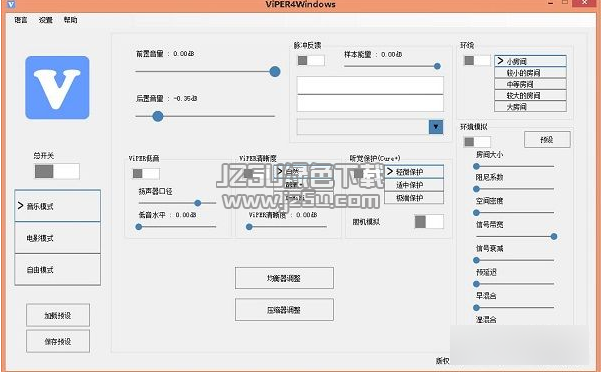The height and width of the screenshot is (372, 602).
Task: Switch to 电影模式 mode
Action: coord(58,238)
